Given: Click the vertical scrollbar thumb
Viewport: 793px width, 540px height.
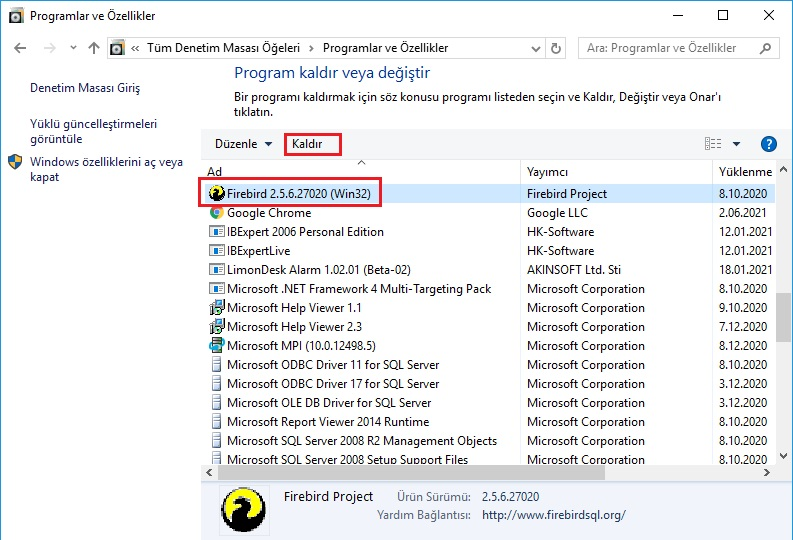Looking at the screenshot, I should click(783, 318).
